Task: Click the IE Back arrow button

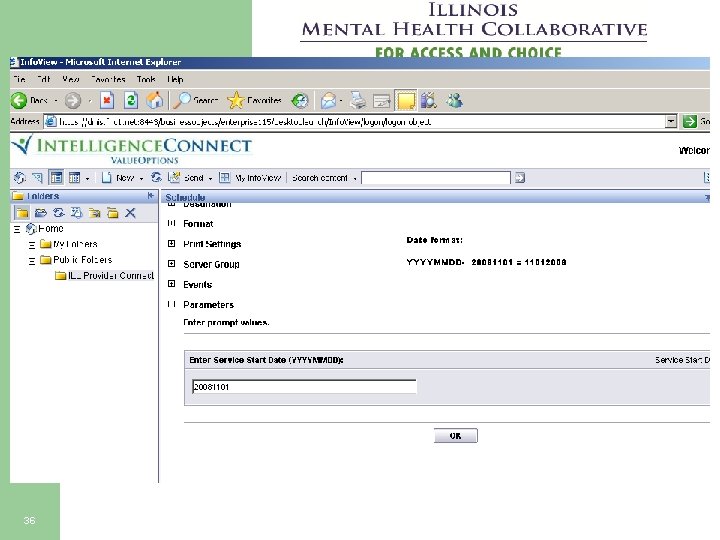Action: coord(19,100)
